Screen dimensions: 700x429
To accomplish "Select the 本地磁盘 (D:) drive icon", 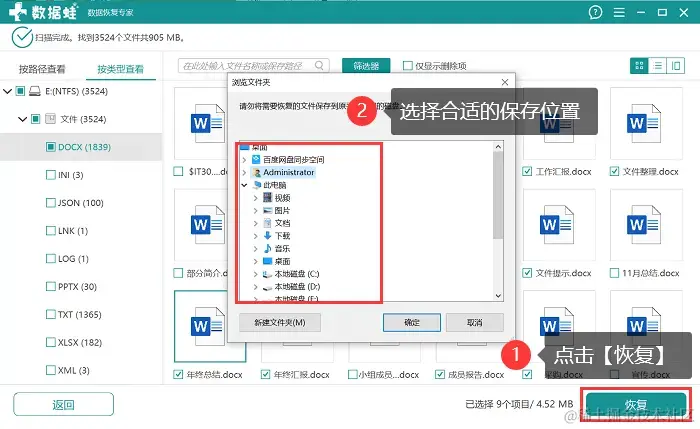I will (267, 287).
